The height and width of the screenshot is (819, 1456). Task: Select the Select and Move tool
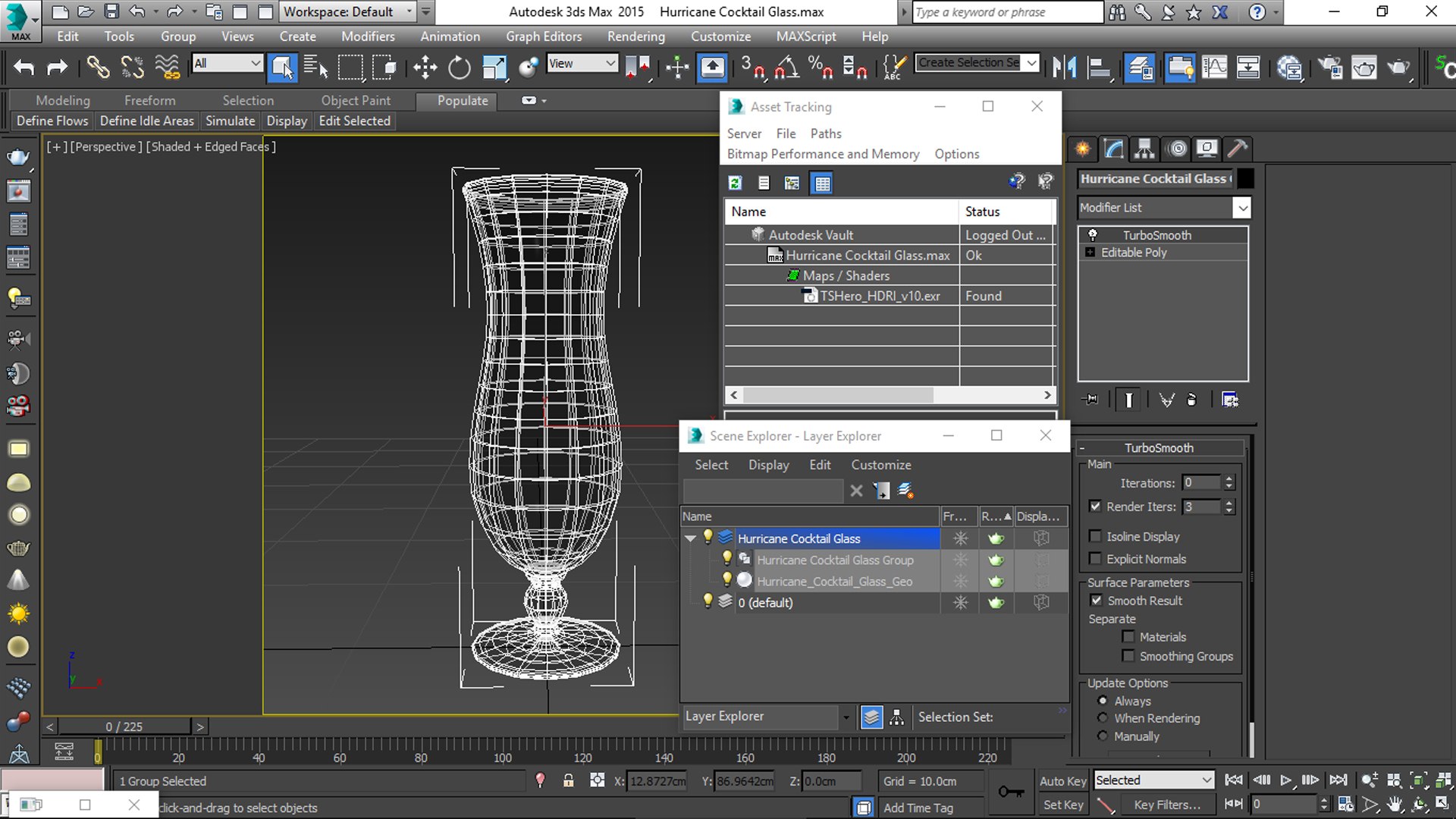pyautogui.click(x=425, y=67)
